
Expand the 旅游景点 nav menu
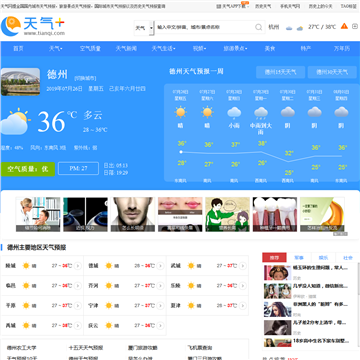coord(235,48)
